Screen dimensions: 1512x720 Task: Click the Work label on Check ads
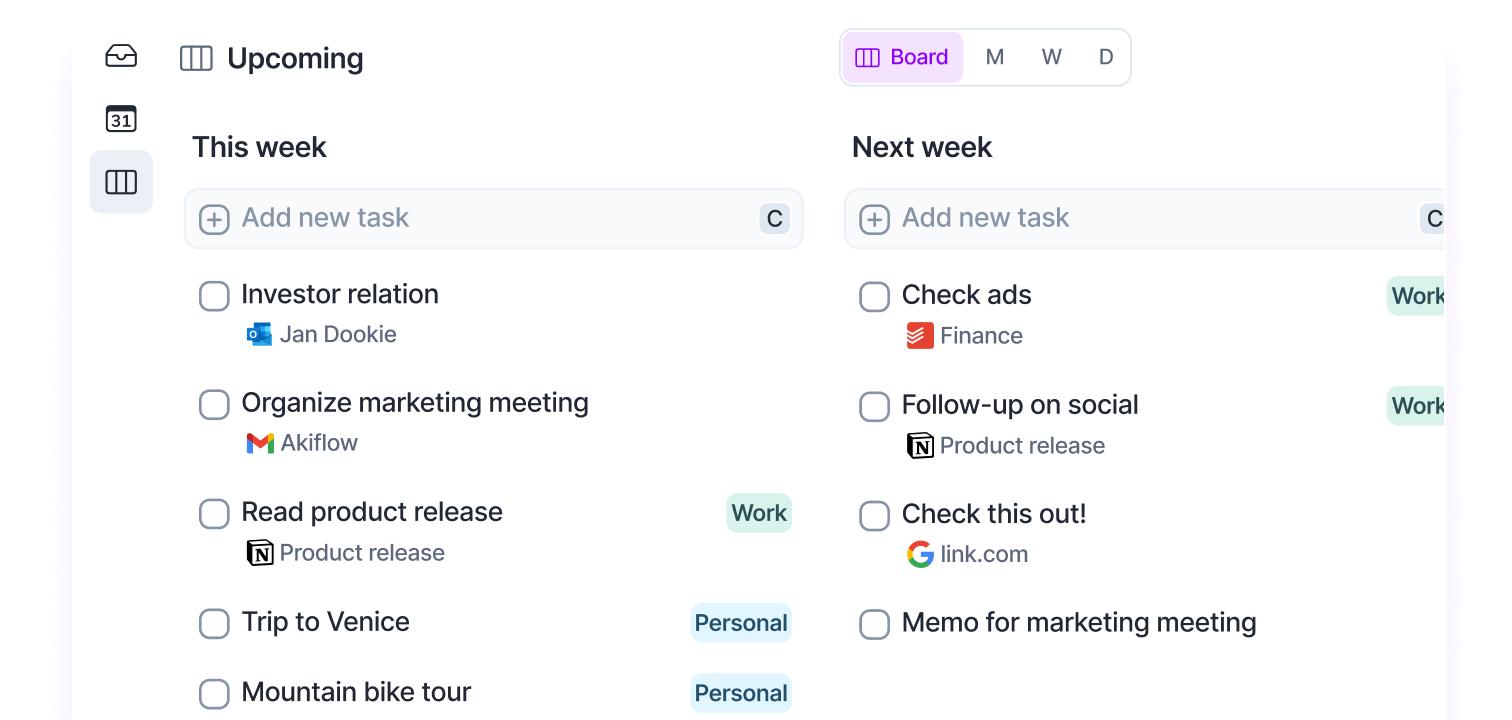[1416, 296]
